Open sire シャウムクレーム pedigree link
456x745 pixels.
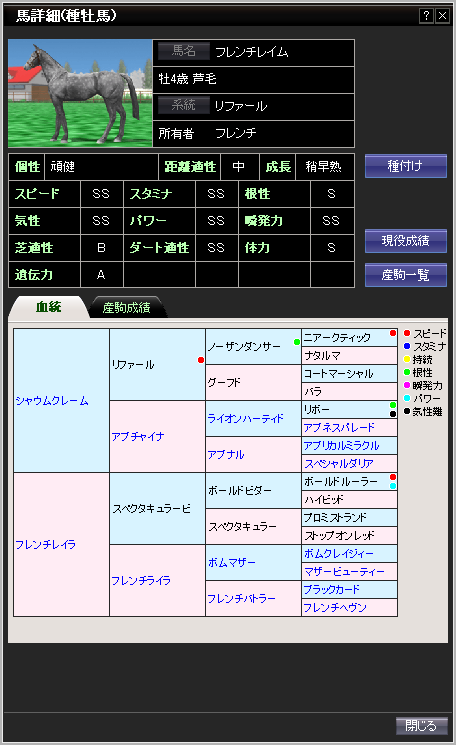click(x=52, y=401)
